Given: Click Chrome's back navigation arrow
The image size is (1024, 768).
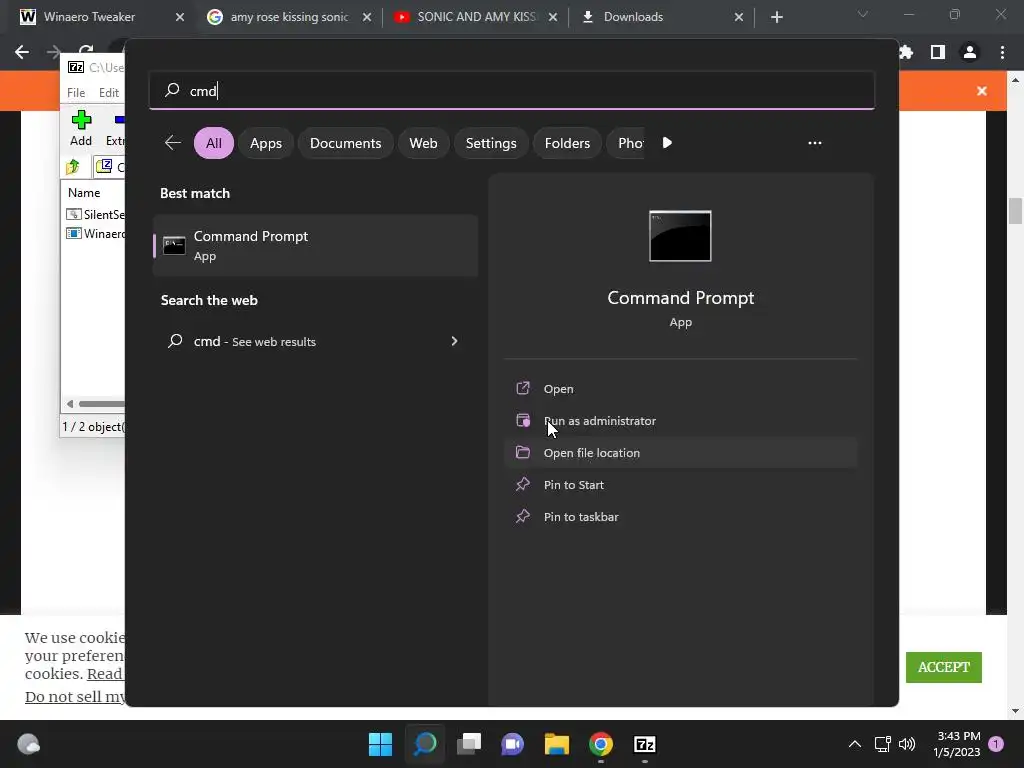Looking at the screenshot, I should (x=22, y=52).
